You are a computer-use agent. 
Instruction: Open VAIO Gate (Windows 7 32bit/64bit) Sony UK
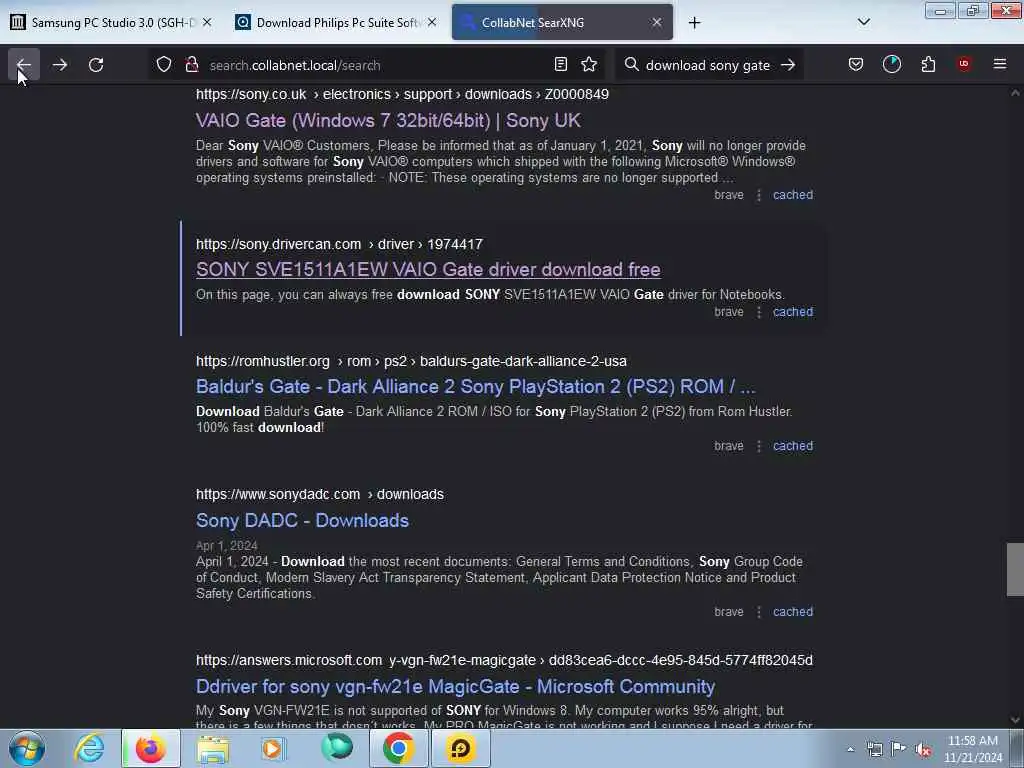click(388, 120)
